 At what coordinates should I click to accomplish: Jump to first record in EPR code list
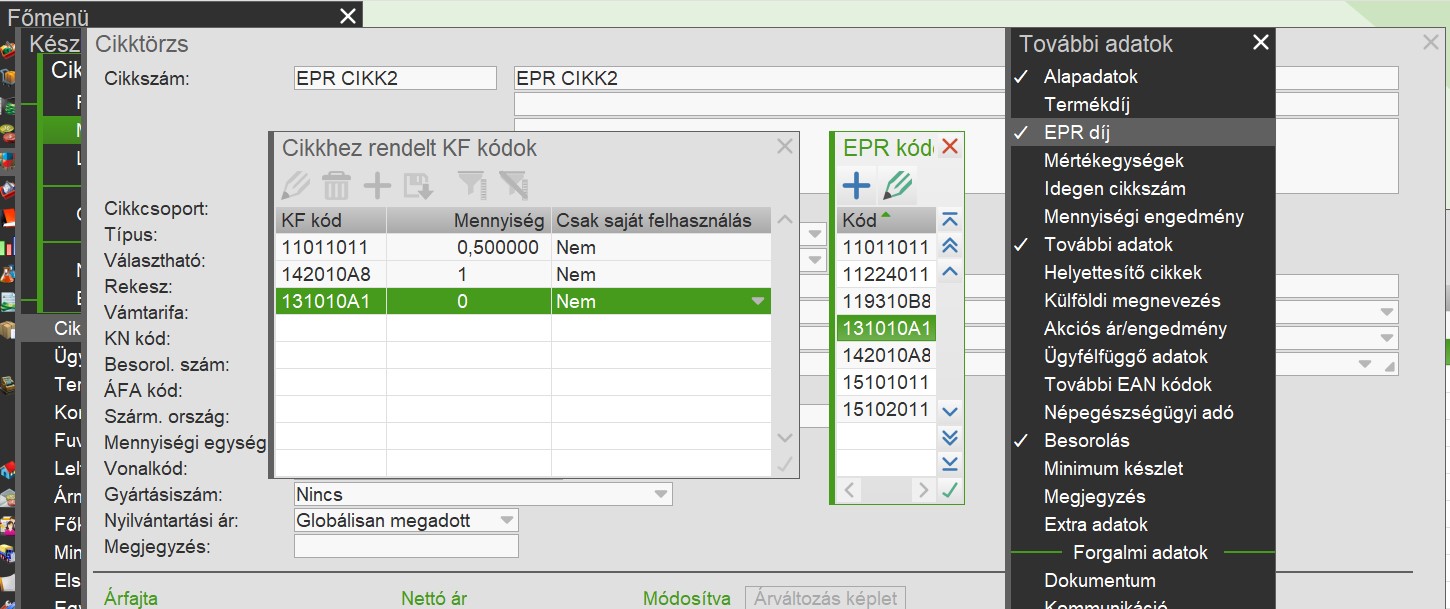pos(950,219)
